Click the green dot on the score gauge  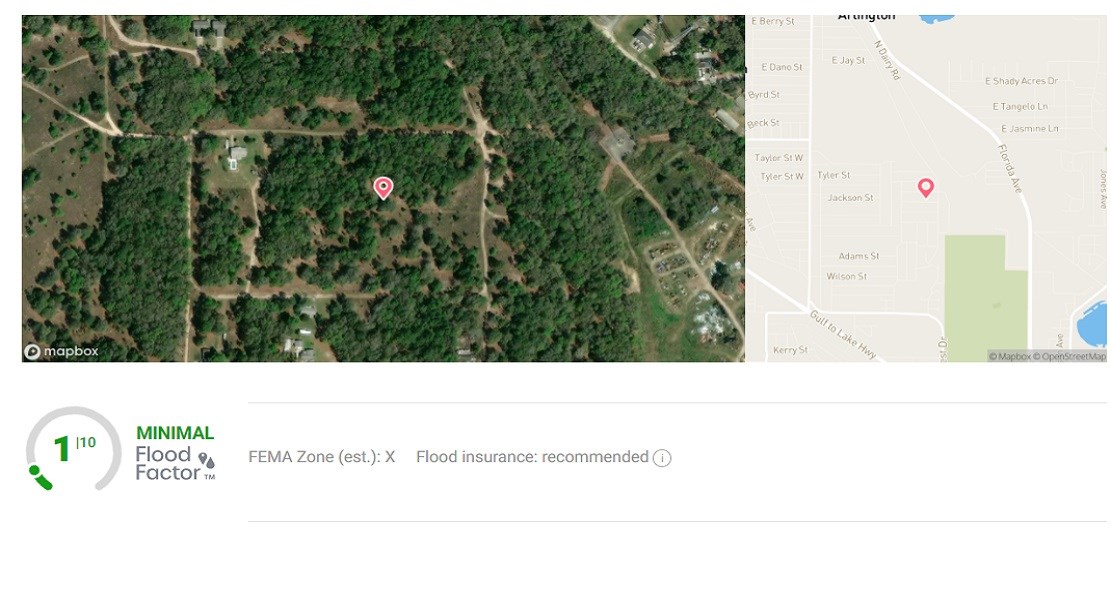pyautogui.click(x=33, y=470)
